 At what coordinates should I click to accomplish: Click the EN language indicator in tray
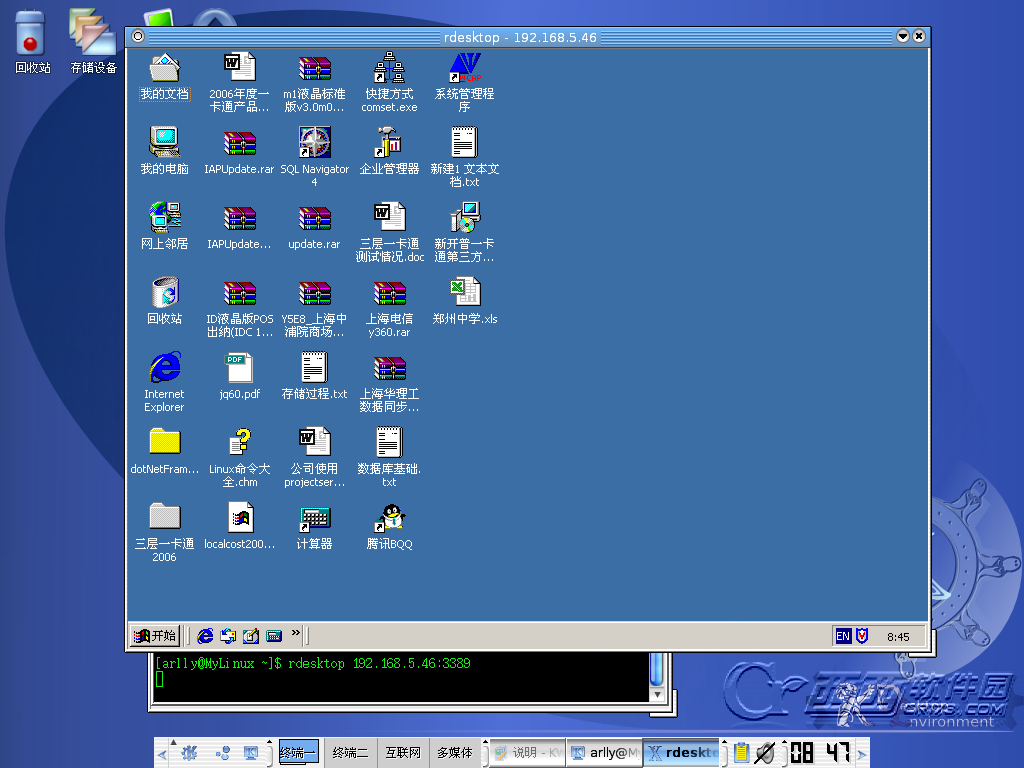[843, 636]
